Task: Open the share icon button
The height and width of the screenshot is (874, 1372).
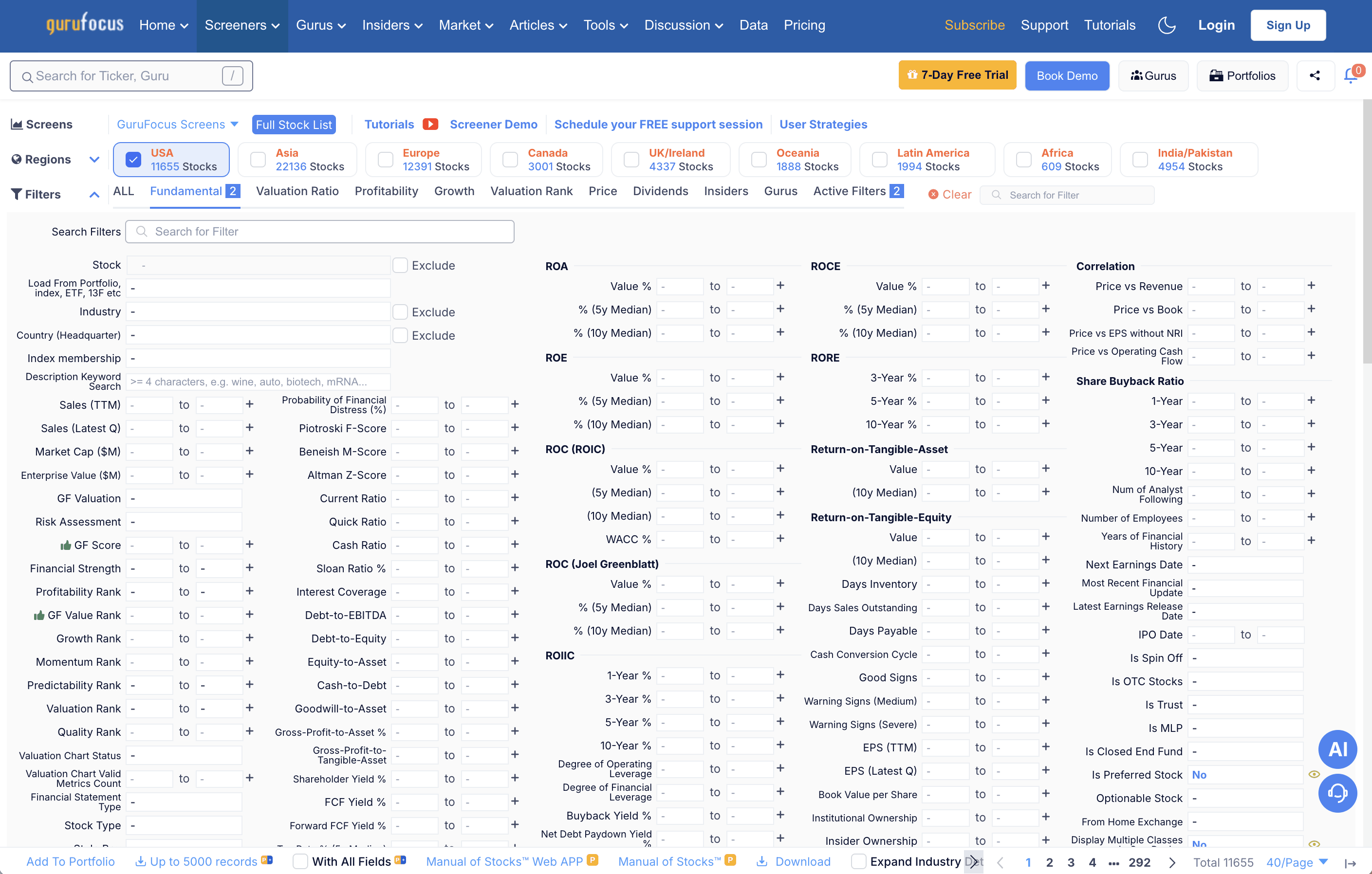Action: point(1315,75)
